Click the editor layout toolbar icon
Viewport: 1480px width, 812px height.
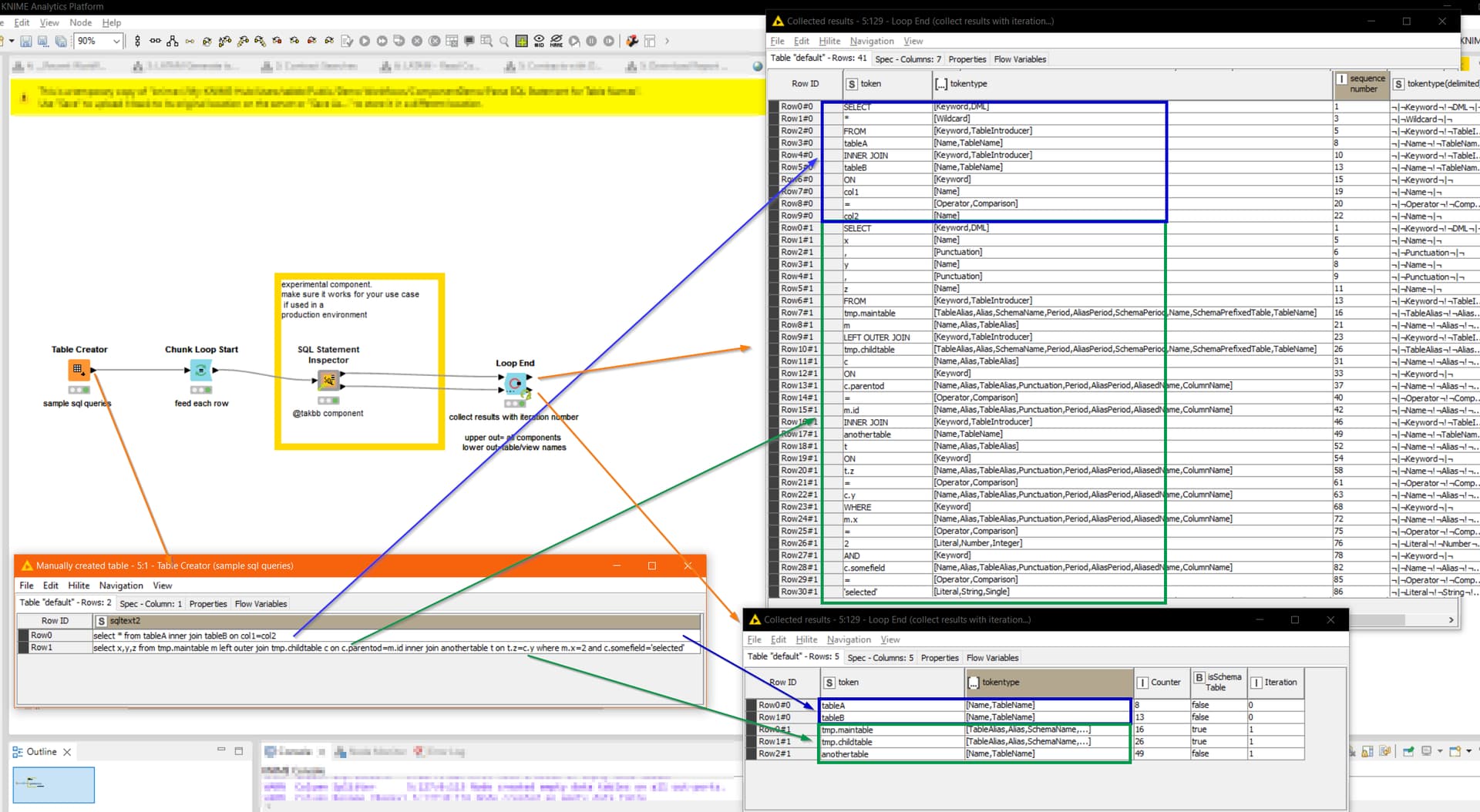[650, 41]
